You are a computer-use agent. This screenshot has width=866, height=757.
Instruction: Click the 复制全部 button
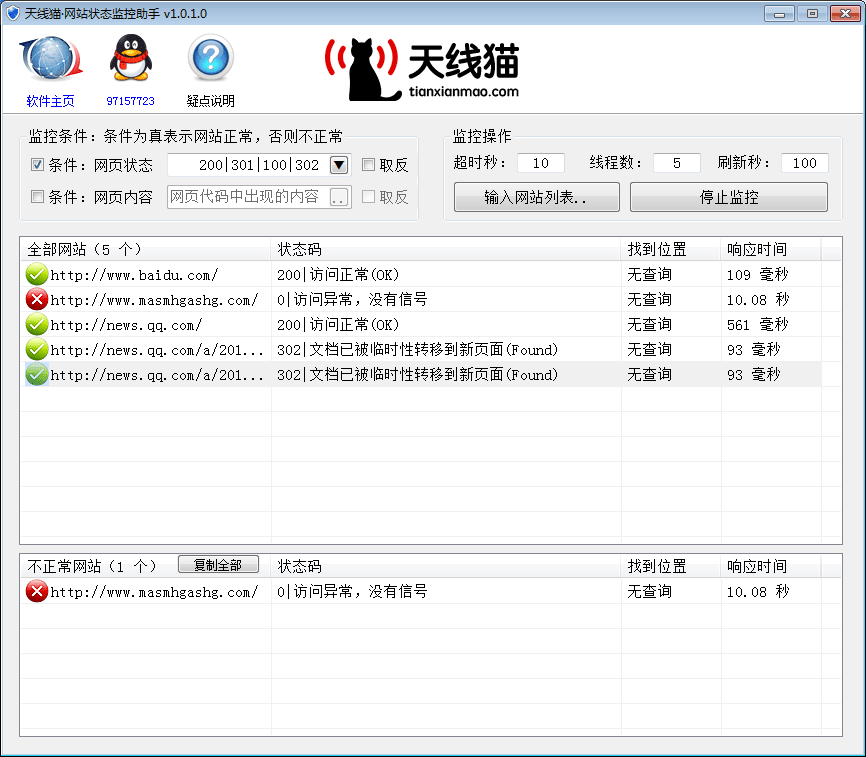point(218,564)
